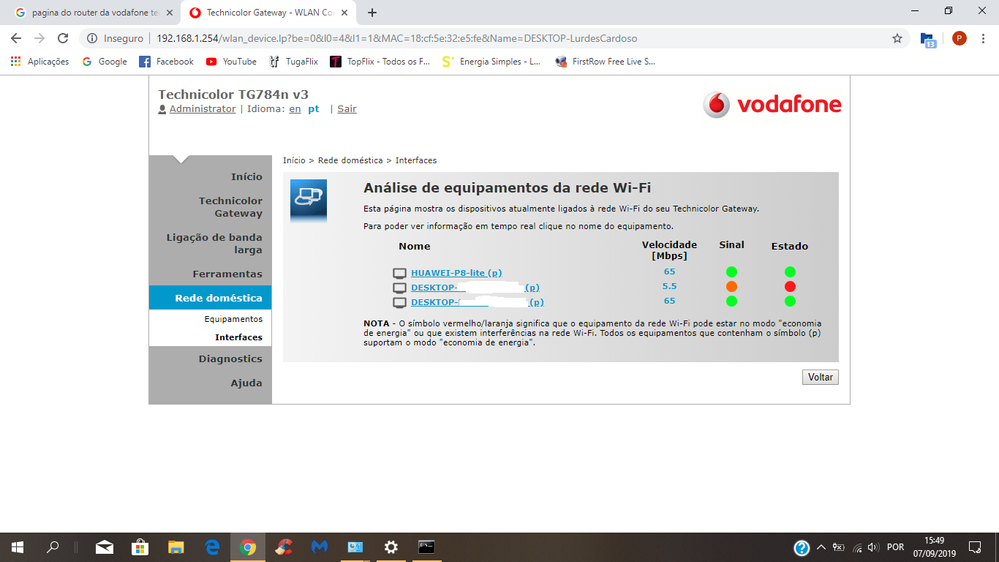The width and height of the screenshot is (999, 562).
Task: Open the TugaFlix bookmark
Action: point(293,61)
